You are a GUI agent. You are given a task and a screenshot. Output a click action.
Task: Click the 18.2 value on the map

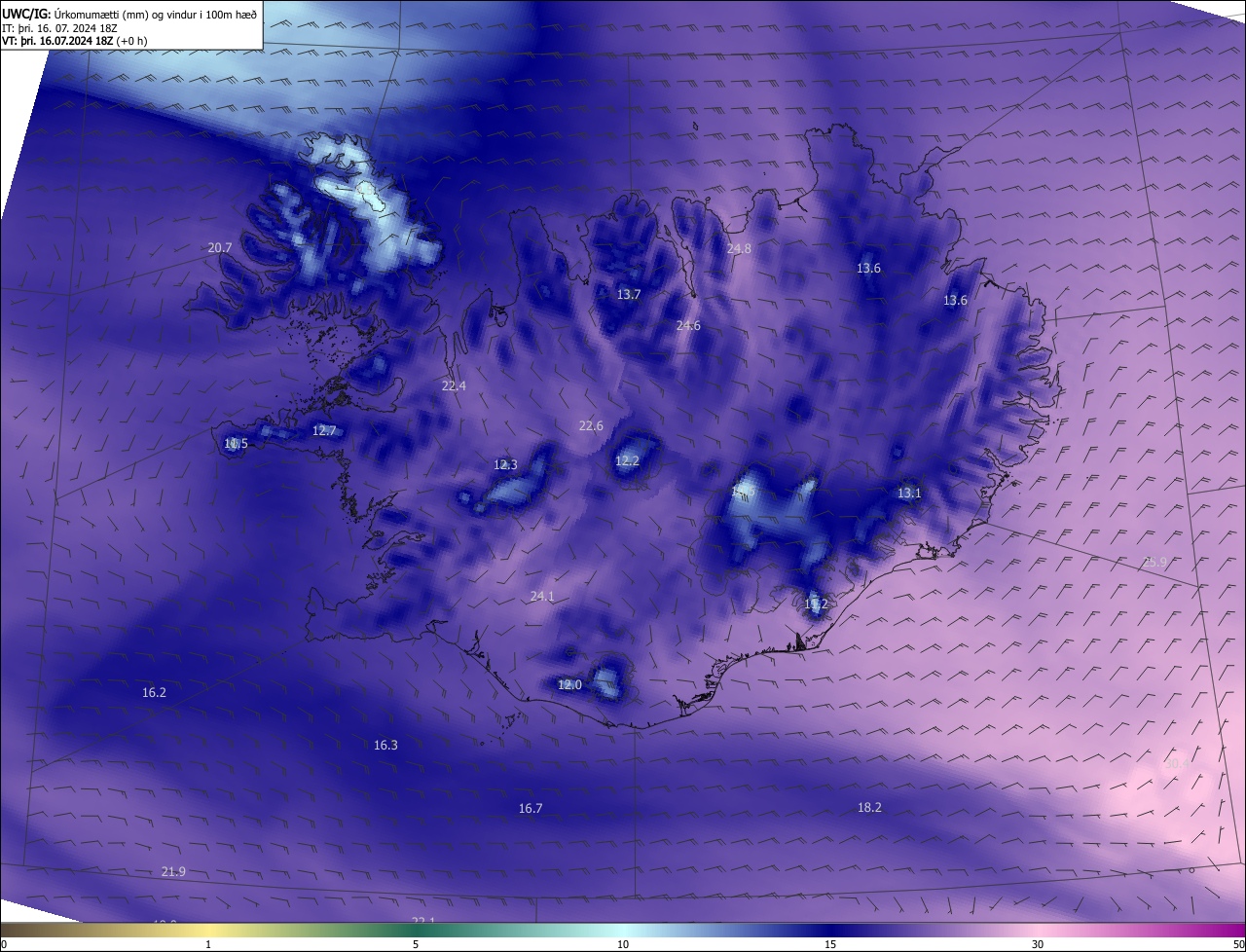pyautogui.click(x=869, y=808)
